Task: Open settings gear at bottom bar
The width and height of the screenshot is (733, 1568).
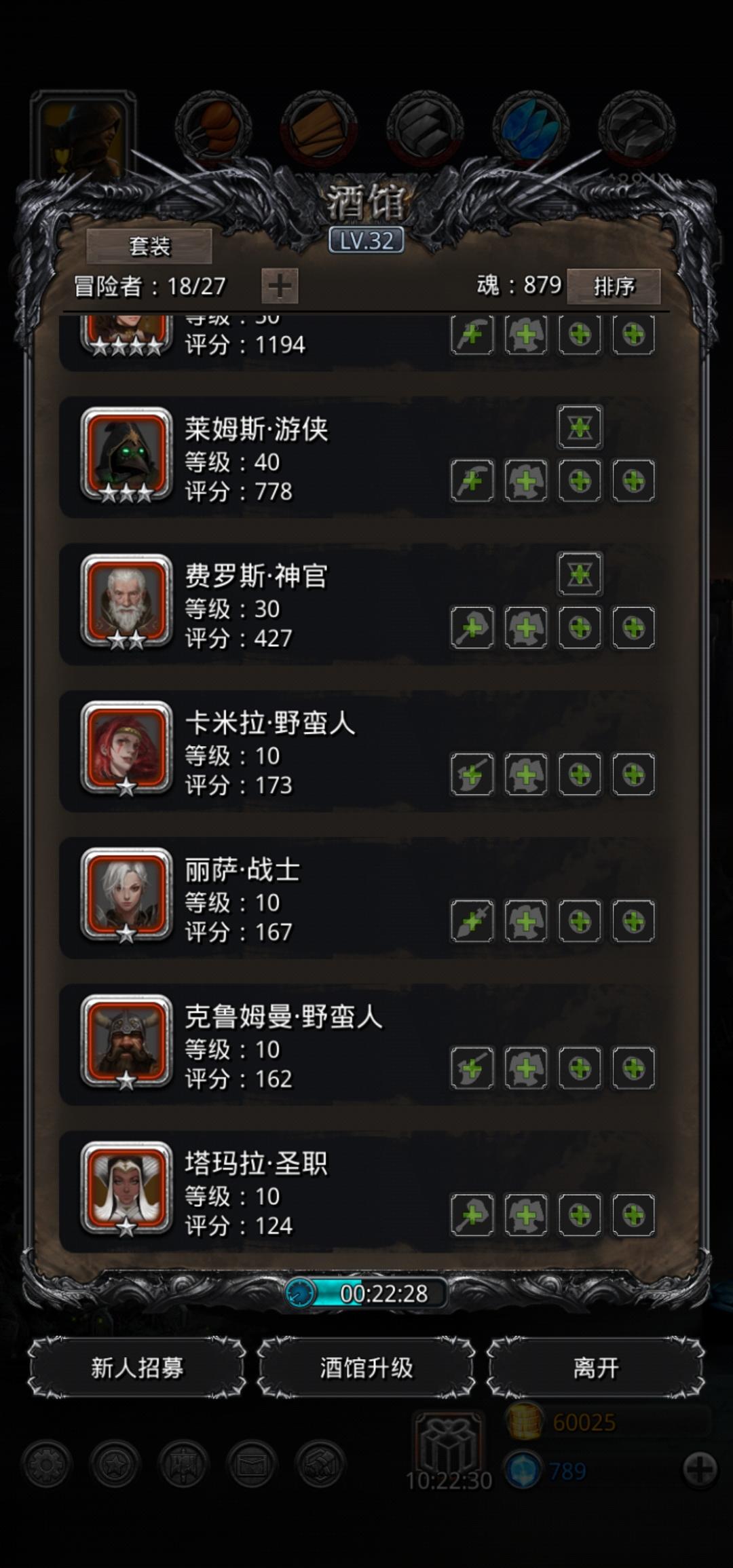Action: pyautogui.click(x=46, y=1465)
